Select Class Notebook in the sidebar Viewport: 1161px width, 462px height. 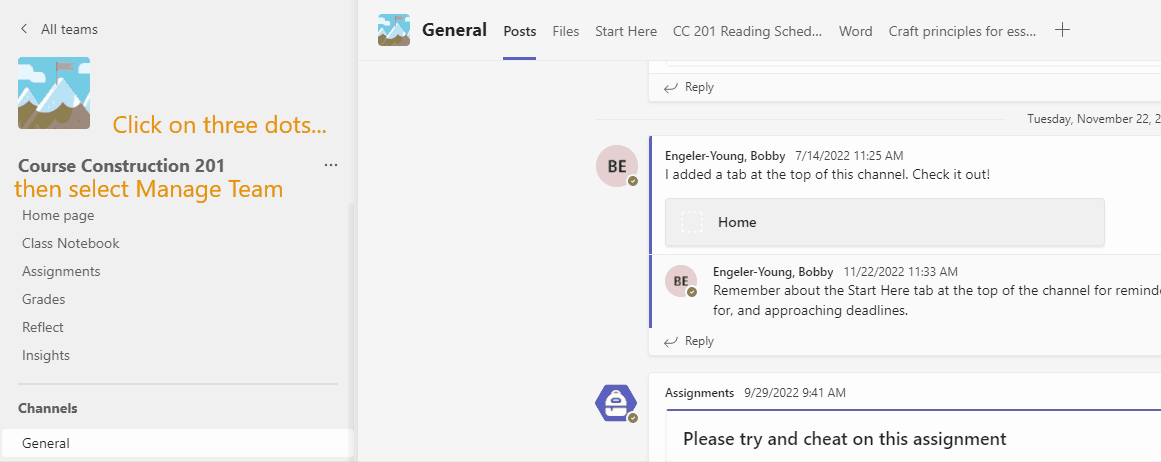click(71, 243)
